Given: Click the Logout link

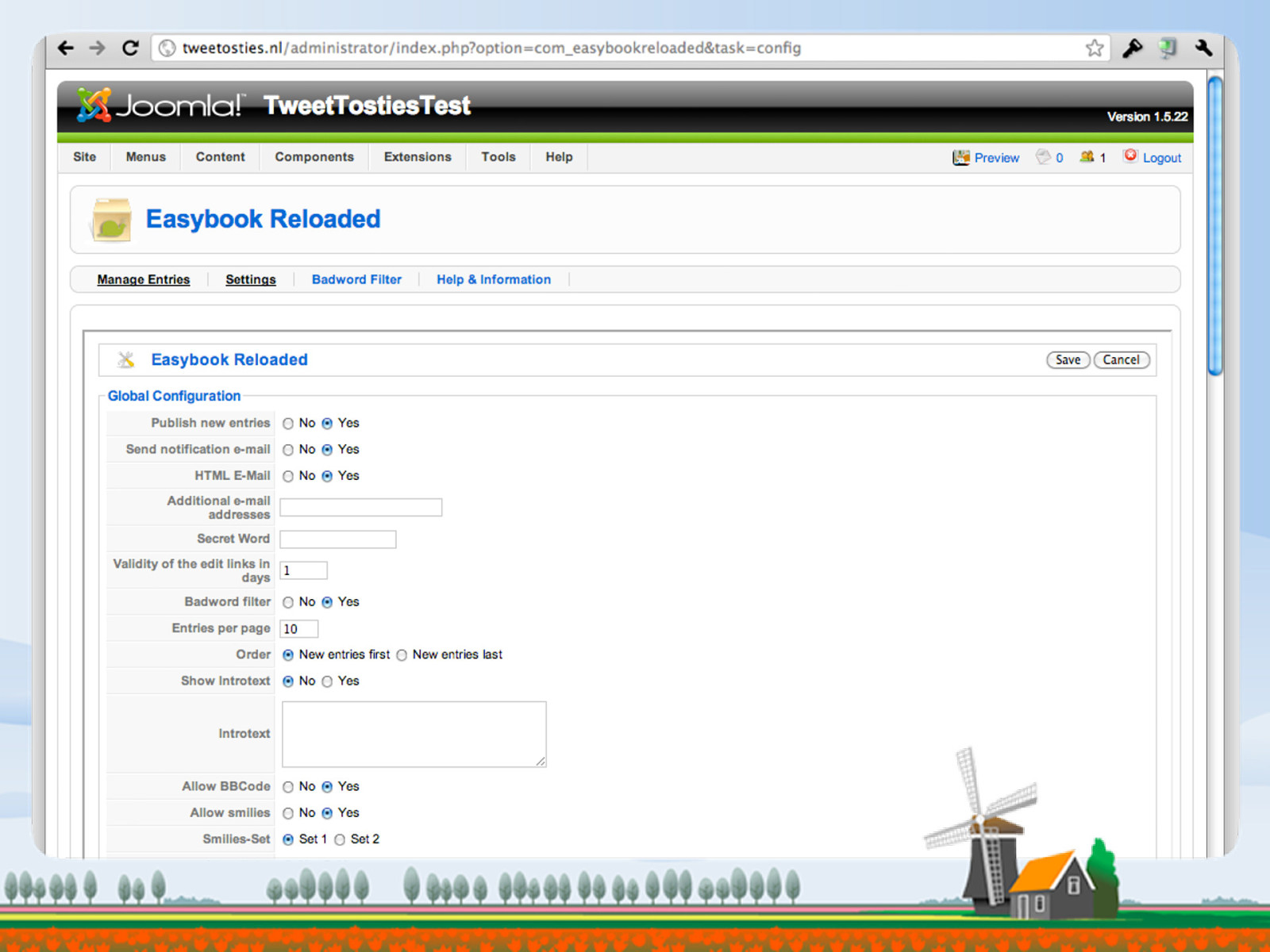Looking at the screenshot, I should (1162, 158).
